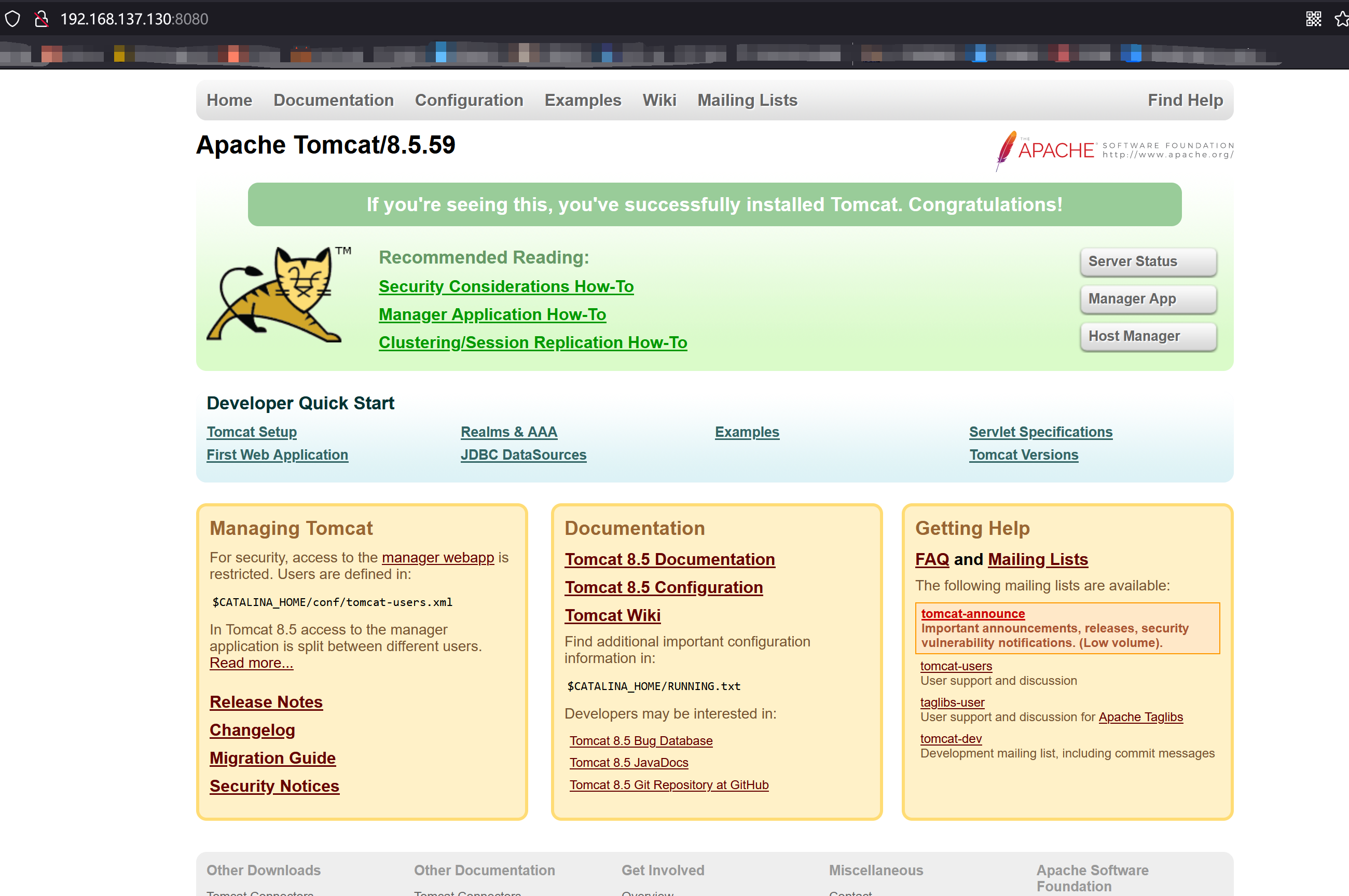
Task: Click the Host Manager button
Action: point(1148,336)
